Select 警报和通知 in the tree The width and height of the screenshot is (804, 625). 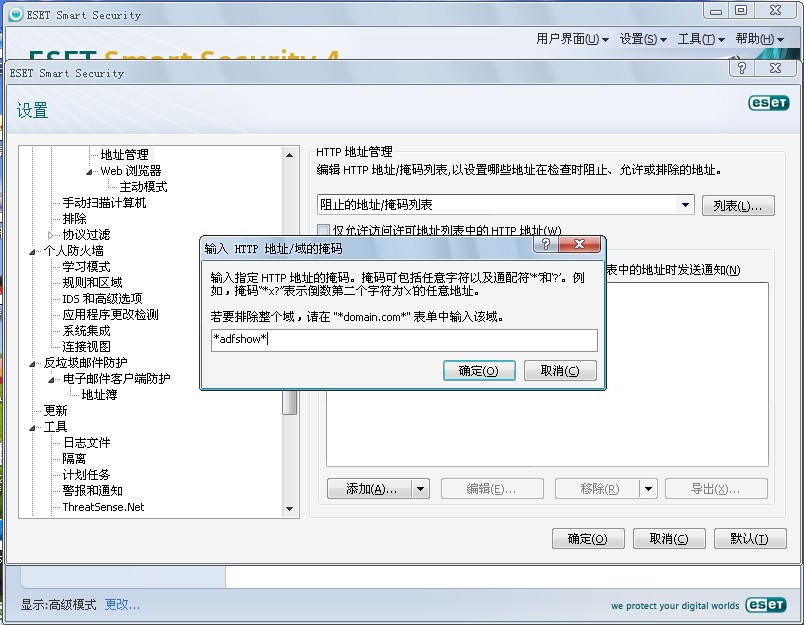tap(92, 491)
